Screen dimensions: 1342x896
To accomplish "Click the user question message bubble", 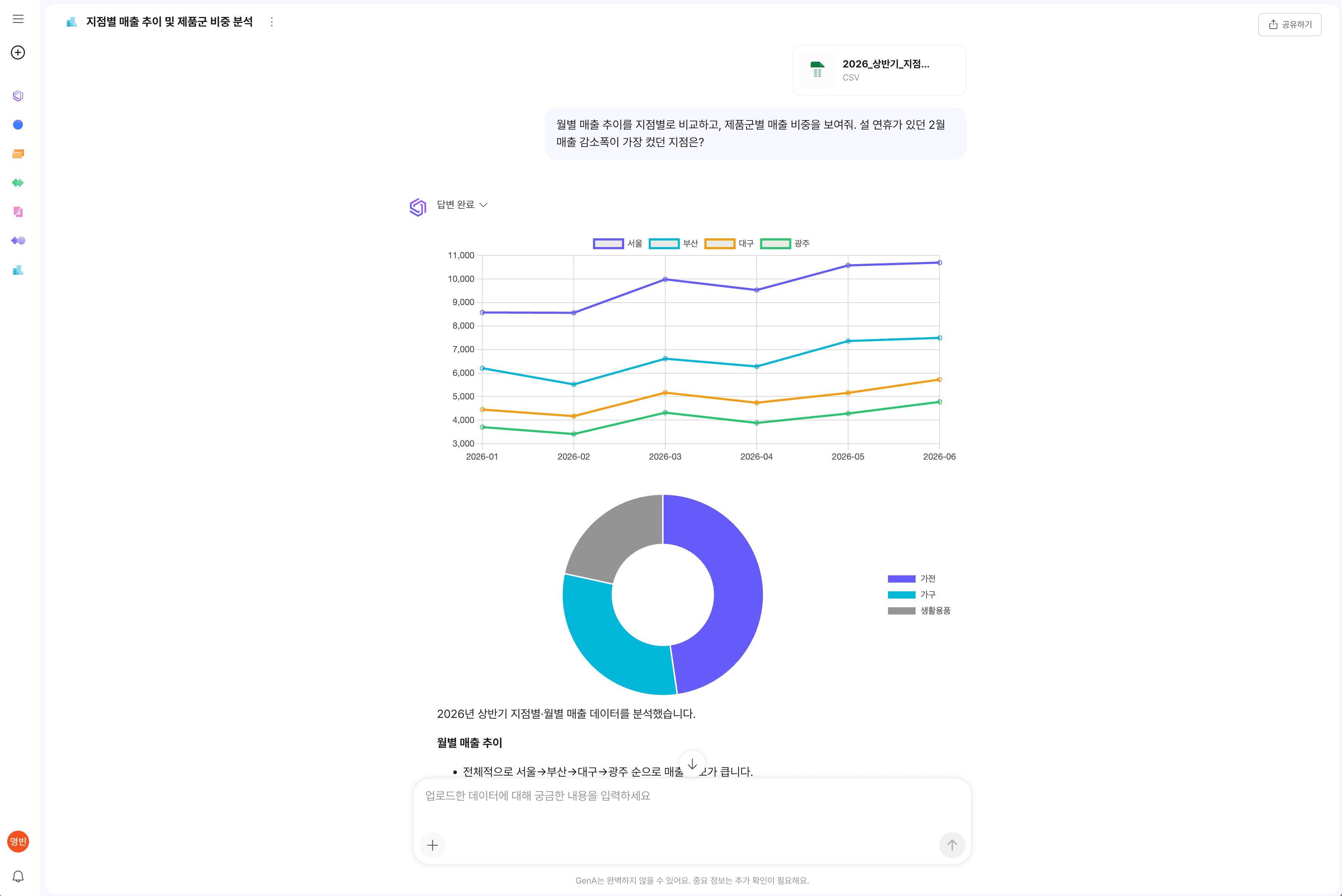I will 755,133.
